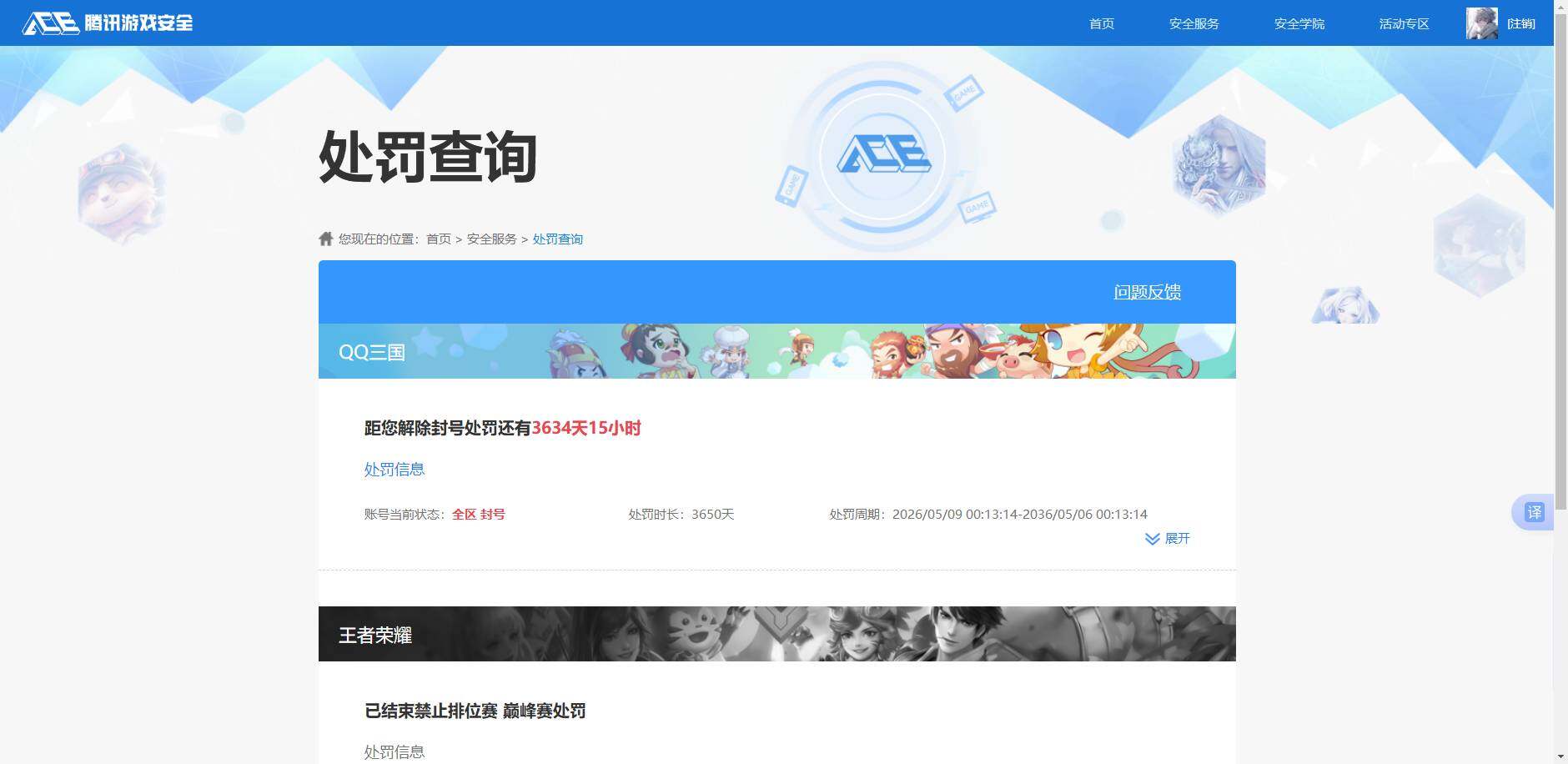Open the 安全学院 nav menu
The height and width of the screenshot is (764, 1568).
point(1299,23)
